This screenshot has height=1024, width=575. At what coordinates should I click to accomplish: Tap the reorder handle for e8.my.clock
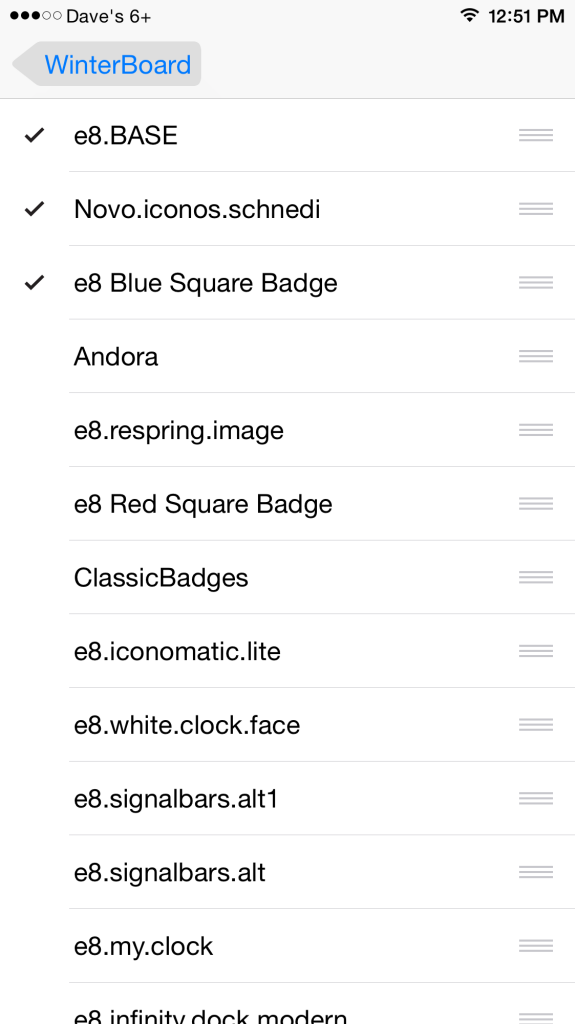[536, 946]
